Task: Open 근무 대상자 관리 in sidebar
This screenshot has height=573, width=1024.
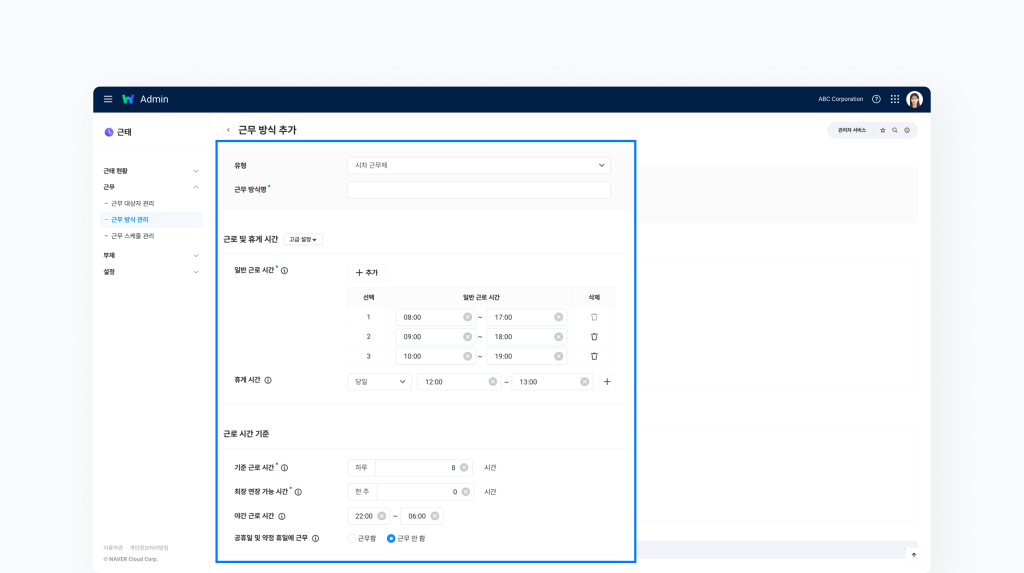Action: [132, 203]
